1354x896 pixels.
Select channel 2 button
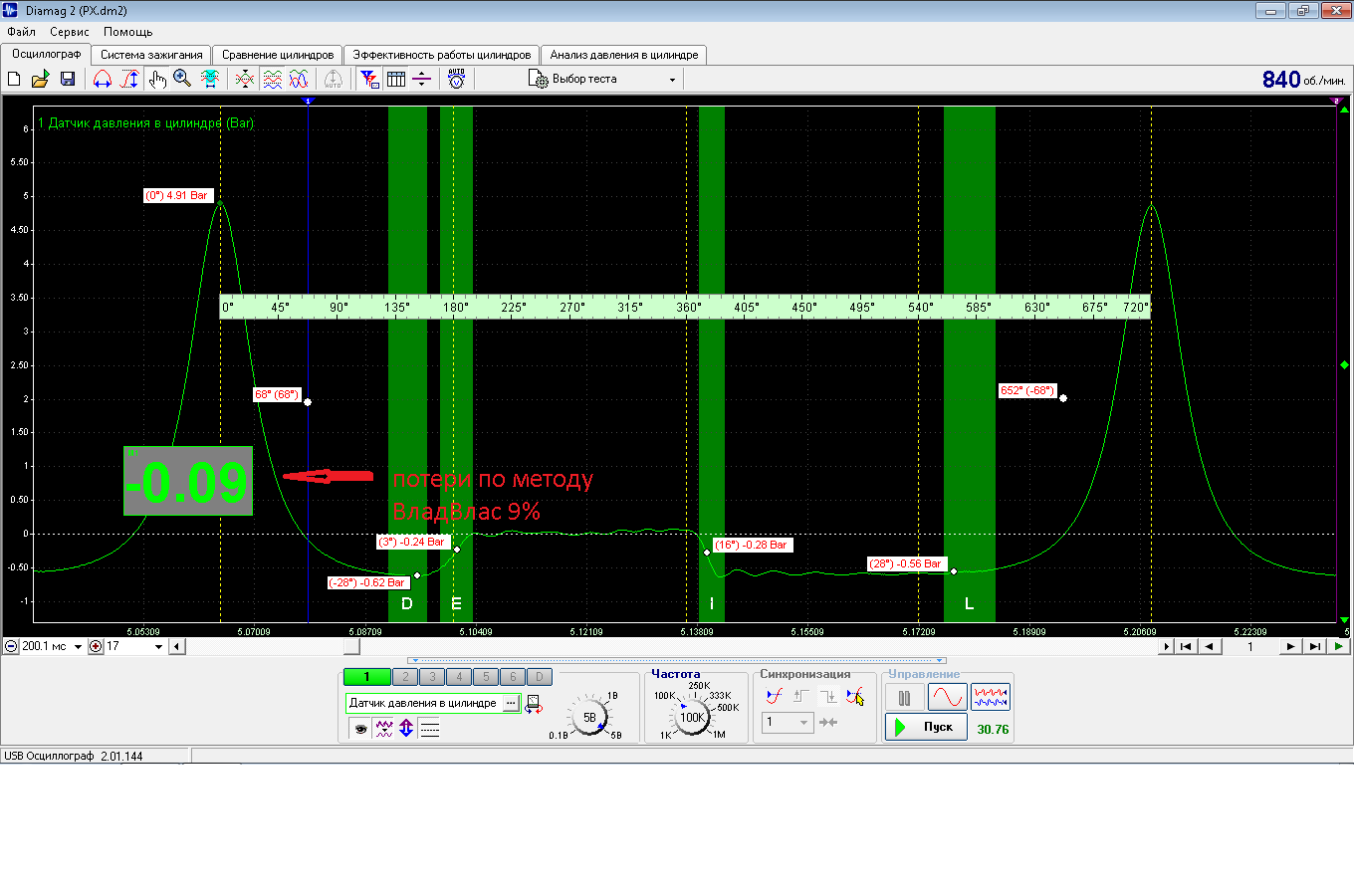click(405, 677)
